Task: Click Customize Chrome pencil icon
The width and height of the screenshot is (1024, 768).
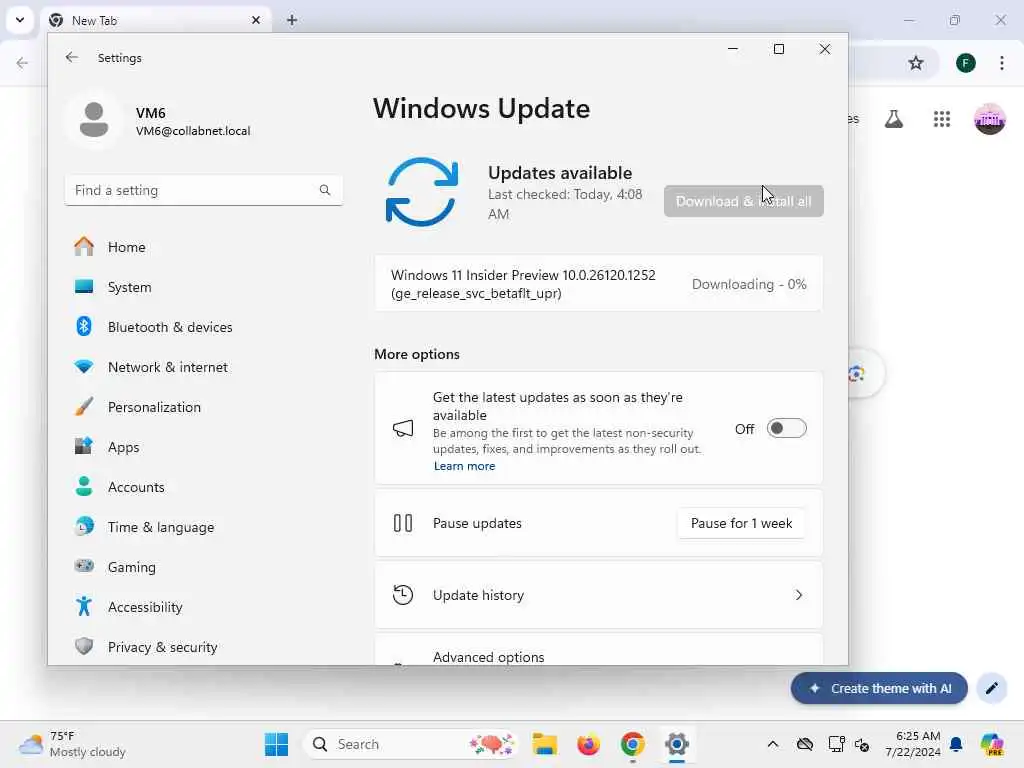Action: coord(991,688)
